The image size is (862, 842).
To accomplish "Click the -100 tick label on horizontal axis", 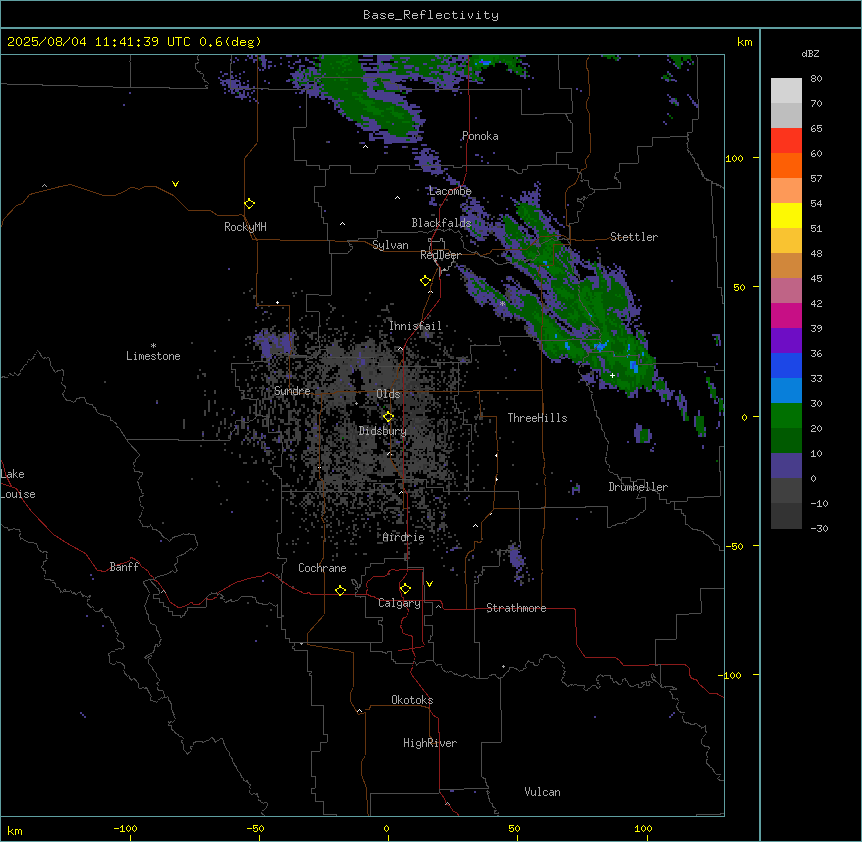I will [125, 828].
